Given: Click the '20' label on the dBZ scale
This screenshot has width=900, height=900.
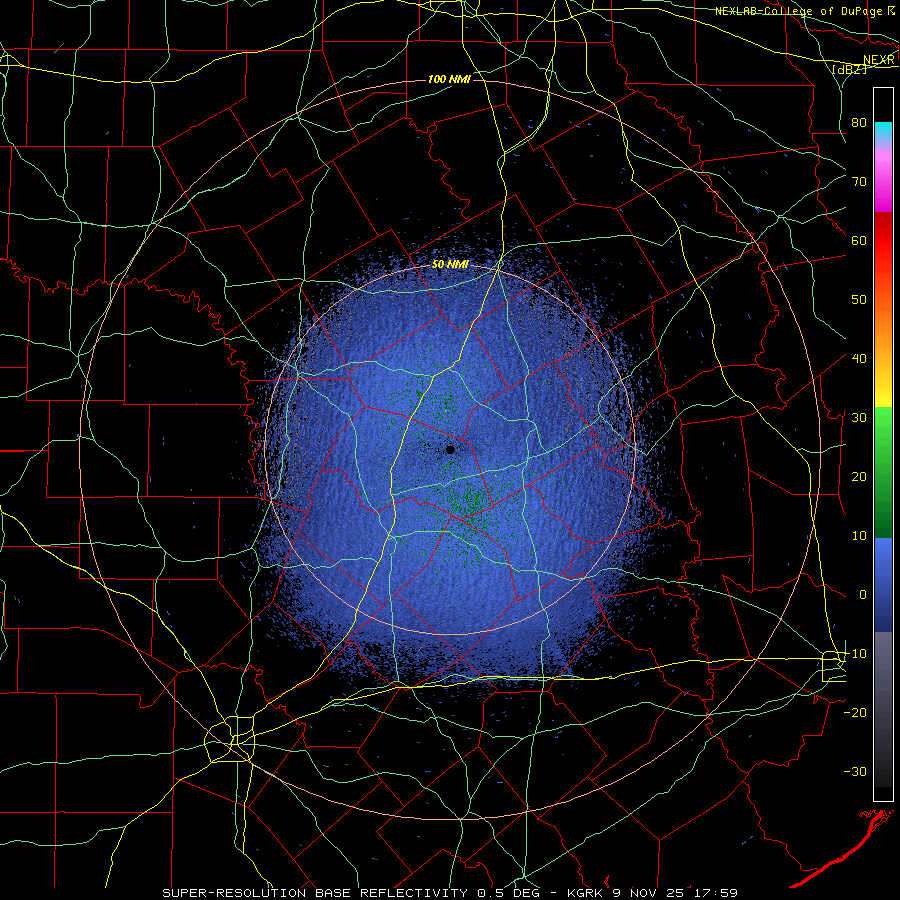Looking at the screenshot, I should 859,477.
